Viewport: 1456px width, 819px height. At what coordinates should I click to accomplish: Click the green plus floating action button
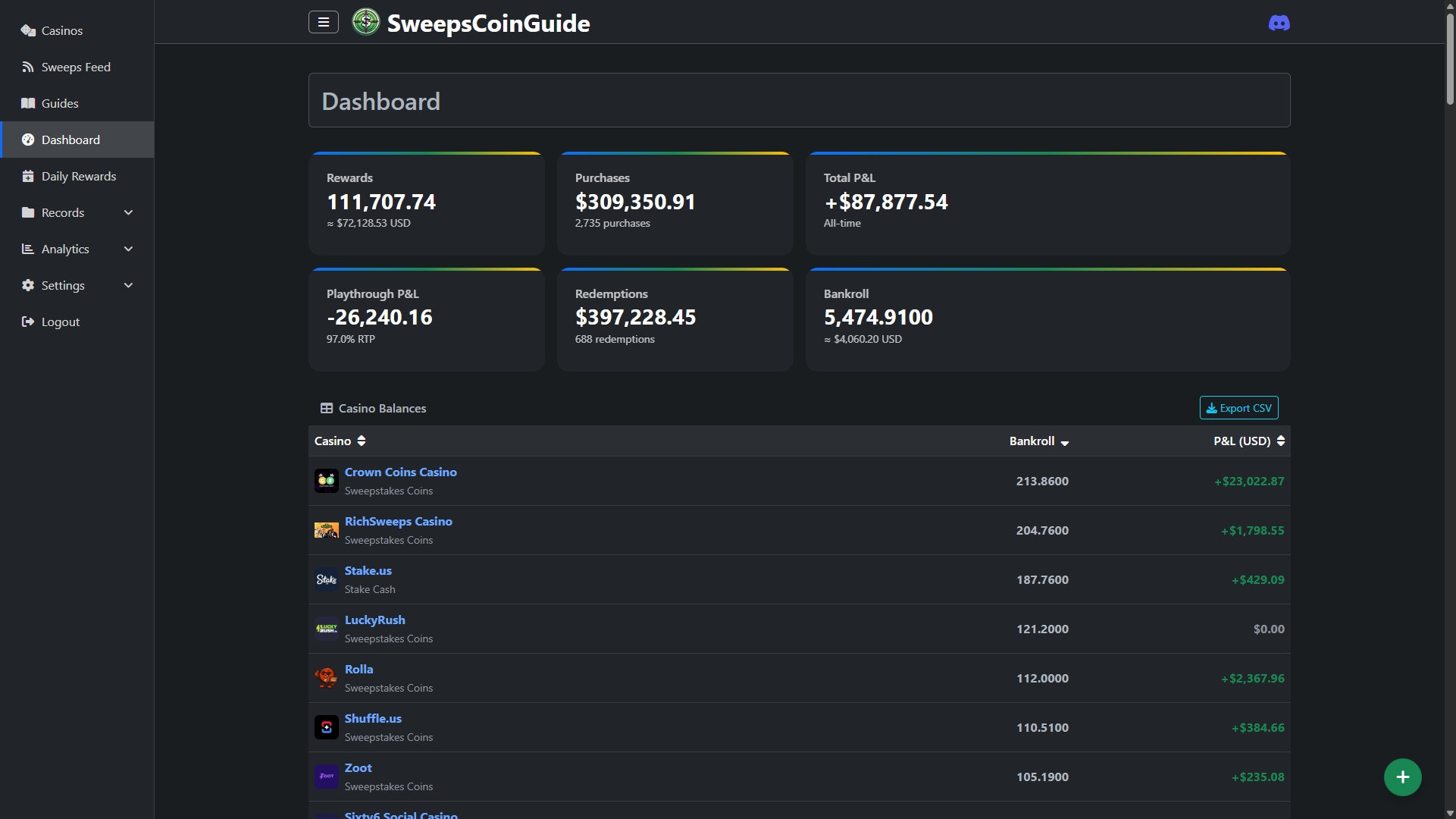coord(1403,777)
